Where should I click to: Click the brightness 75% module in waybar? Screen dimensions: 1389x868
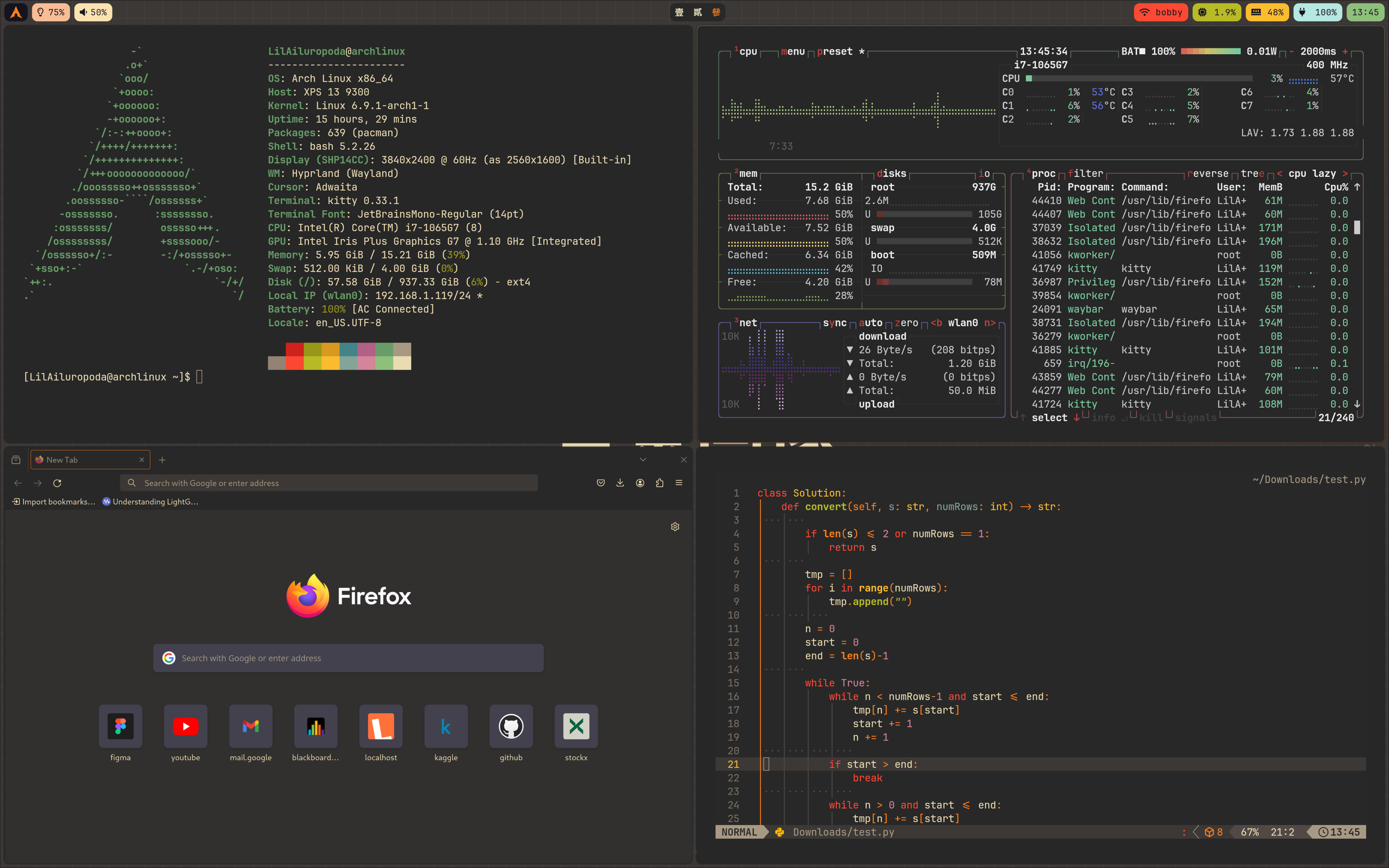[x=51, y=12]
